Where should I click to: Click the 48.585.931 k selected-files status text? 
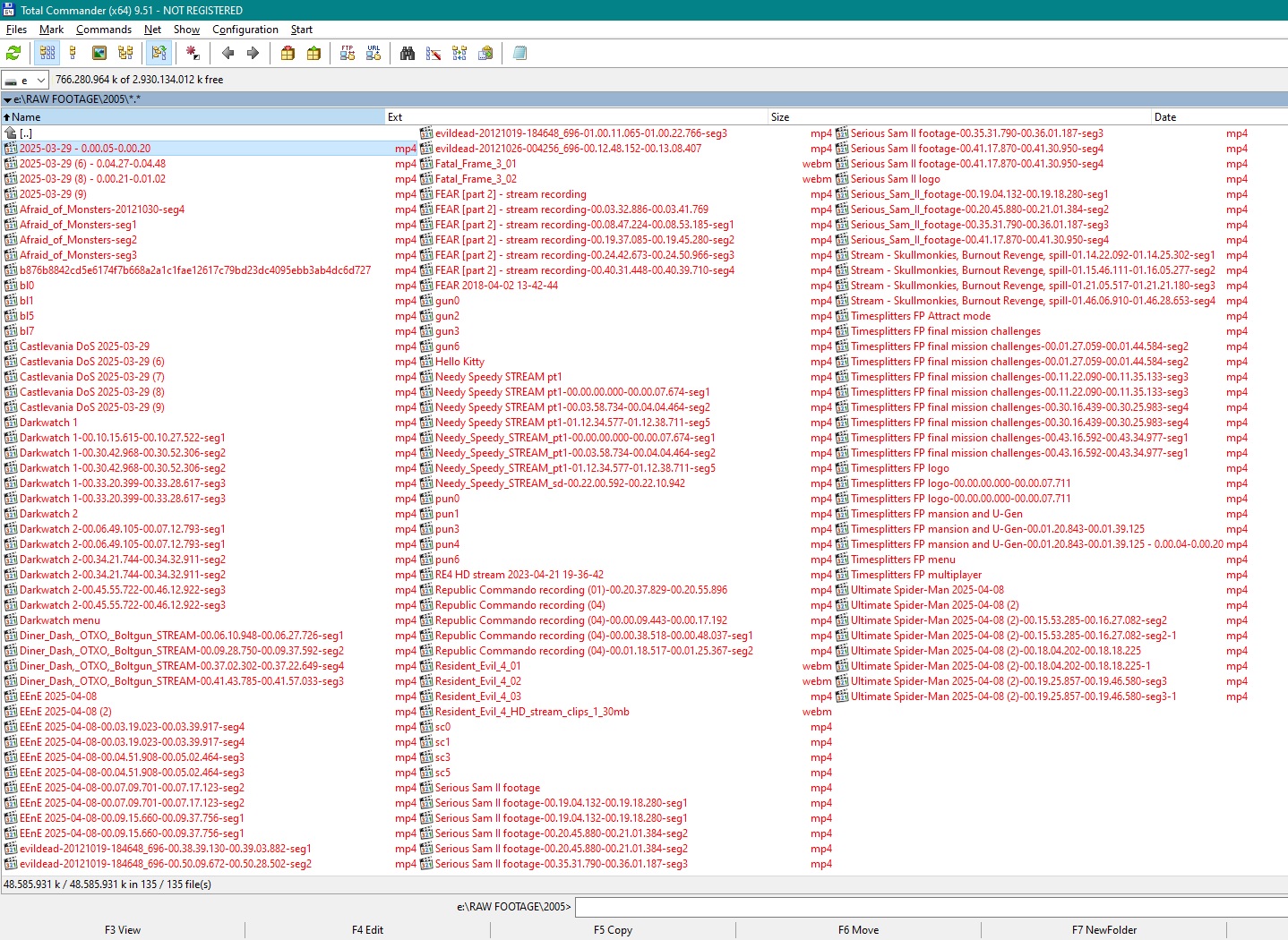tap(107, 884)
